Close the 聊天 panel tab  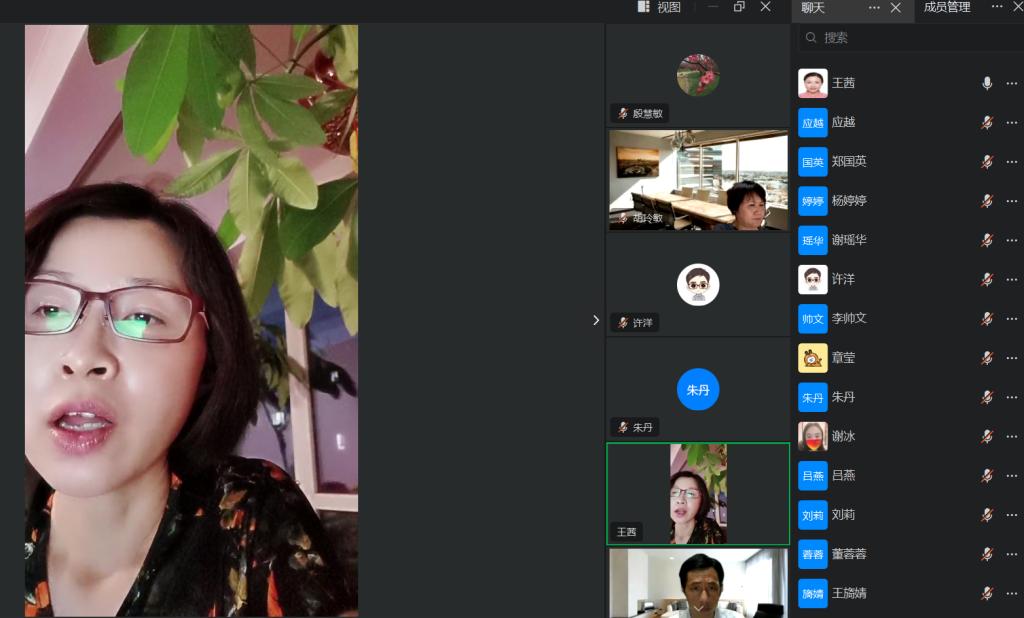click(896, 7)
